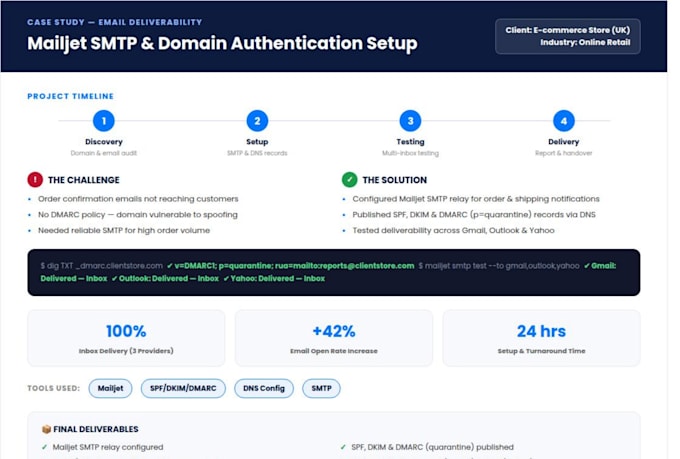Click 'Mailjet SMTP relay configured' deliverable
Image resolution: width=680 pixels, height=459 pixels.
(x=108, y=447)
